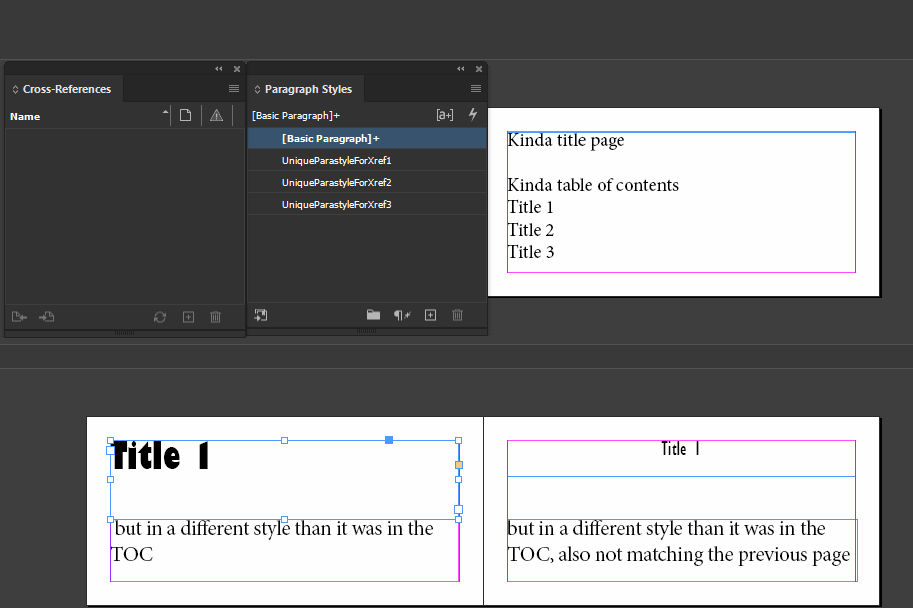Viewport: 913px width, 608px height.
Task: Click Go to Destination icon in Cross-References
Action: click(47, 317)
